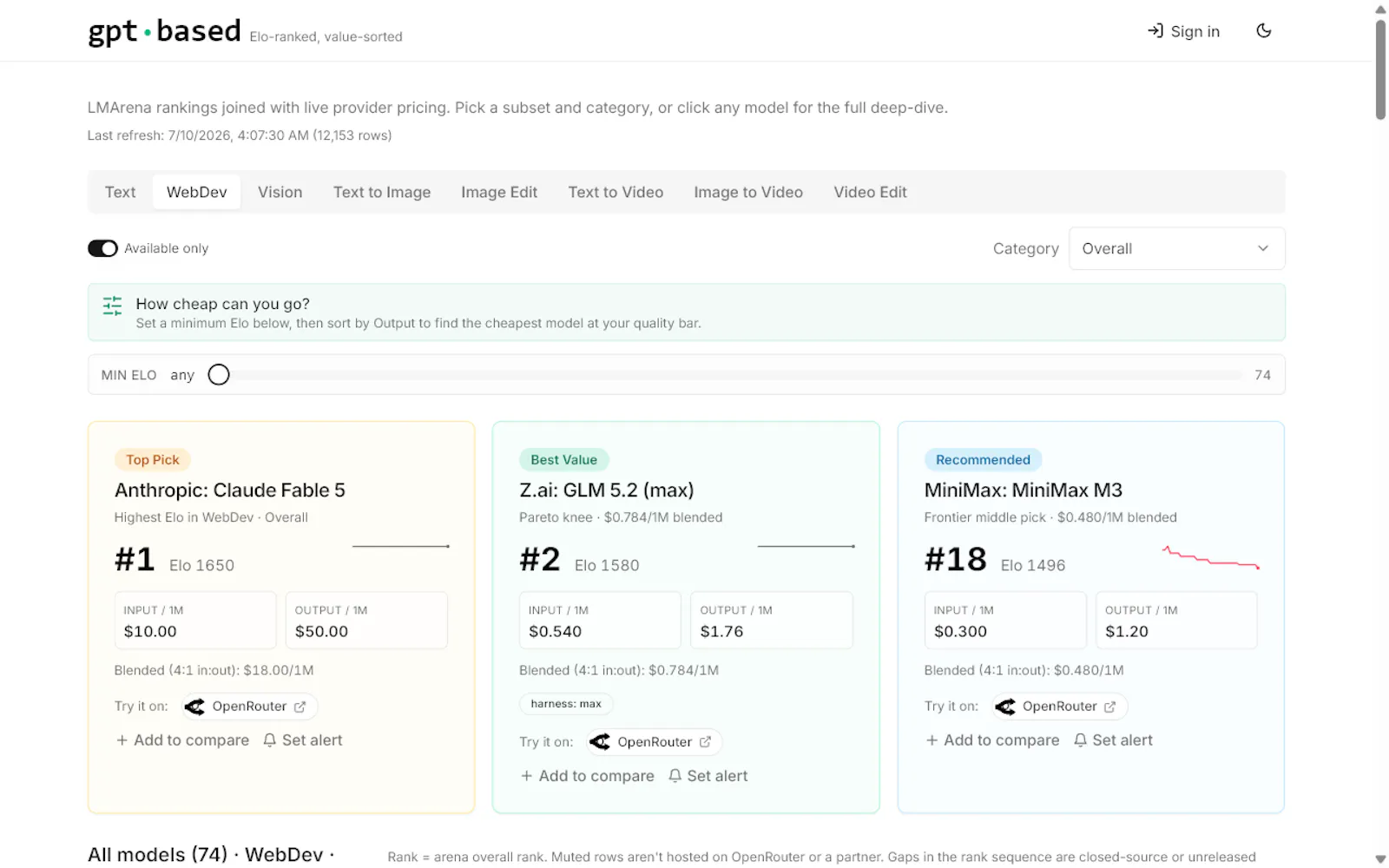Click scrollbar down arrow
The height and width of the screenshot is (868, 1389).
tap(1380, 859)
